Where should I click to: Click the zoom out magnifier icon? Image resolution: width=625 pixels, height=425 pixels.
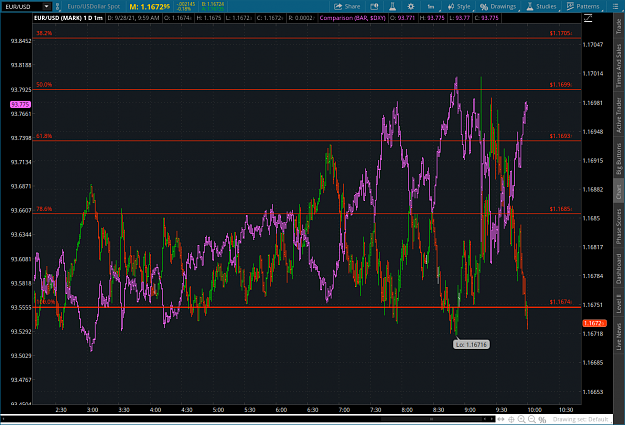(532, 419)
